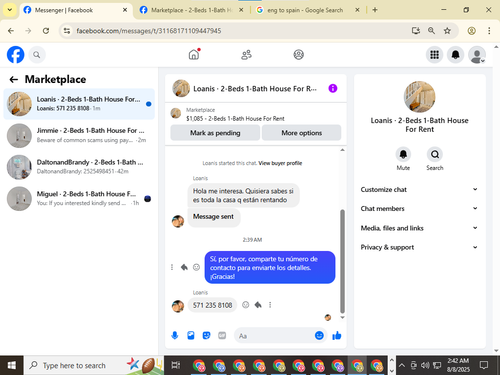Go back using the Marketplace back arrow
This screenshot has width=500, height=375.
14,79
